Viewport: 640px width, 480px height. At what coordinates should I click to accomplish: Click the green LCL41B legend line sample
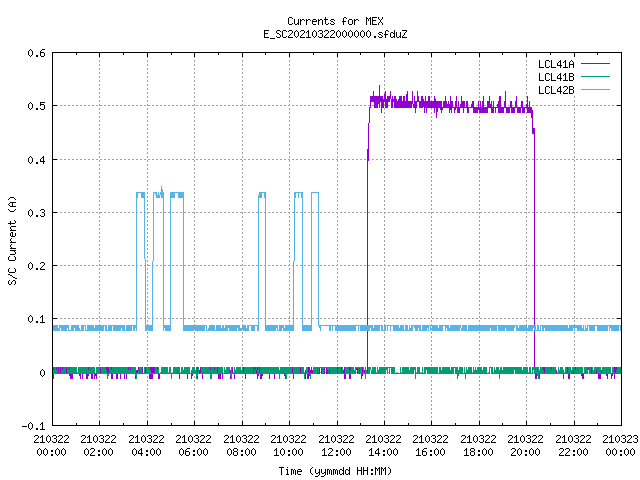595,77
